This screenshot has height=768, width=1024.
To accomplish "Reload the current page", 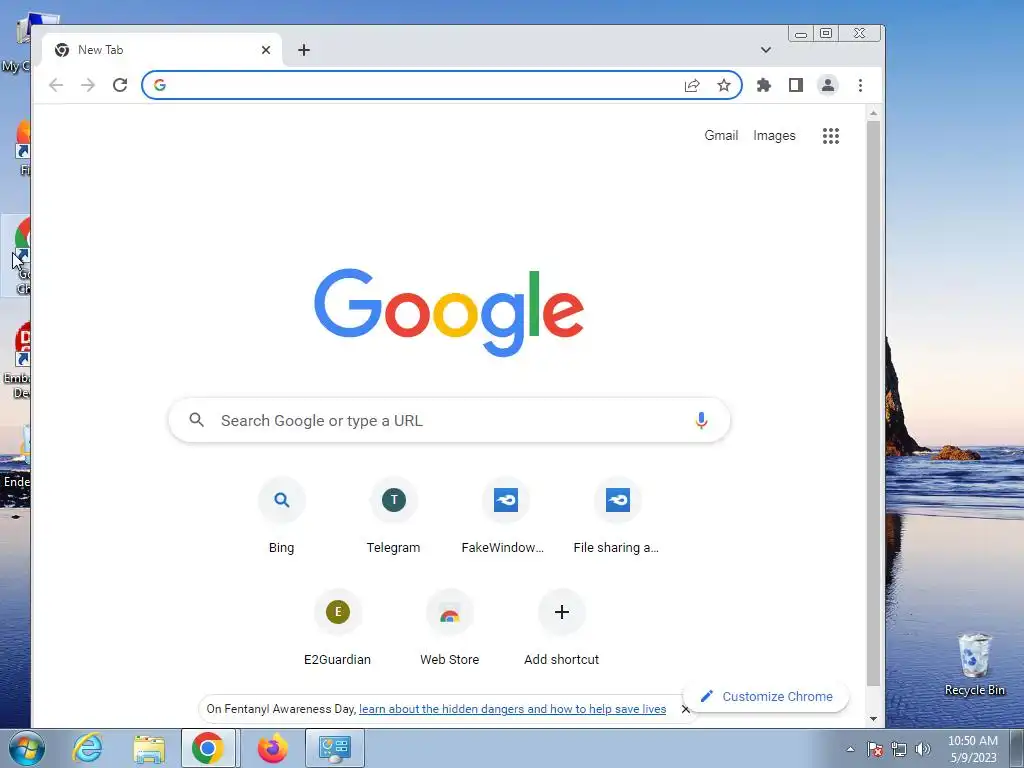I will (x=120, y=85).
